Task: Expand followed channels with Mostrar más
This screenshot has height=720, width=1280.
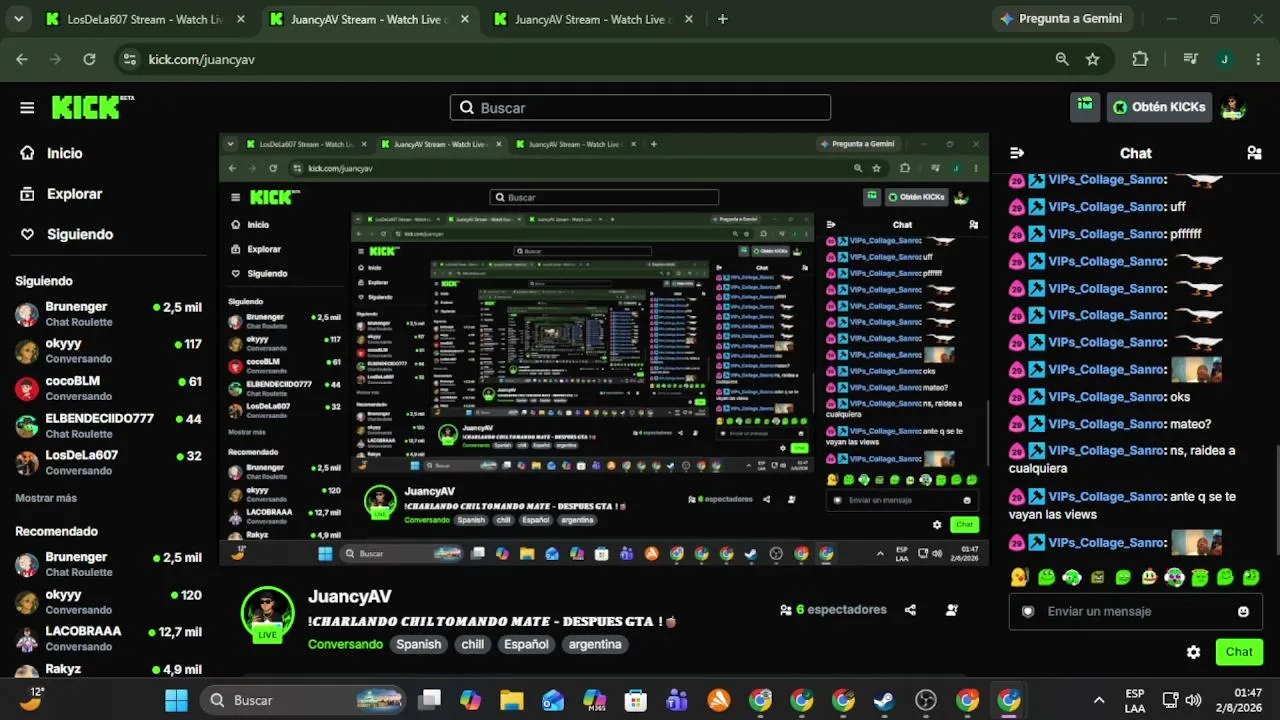Action: (x=46, y=498)
